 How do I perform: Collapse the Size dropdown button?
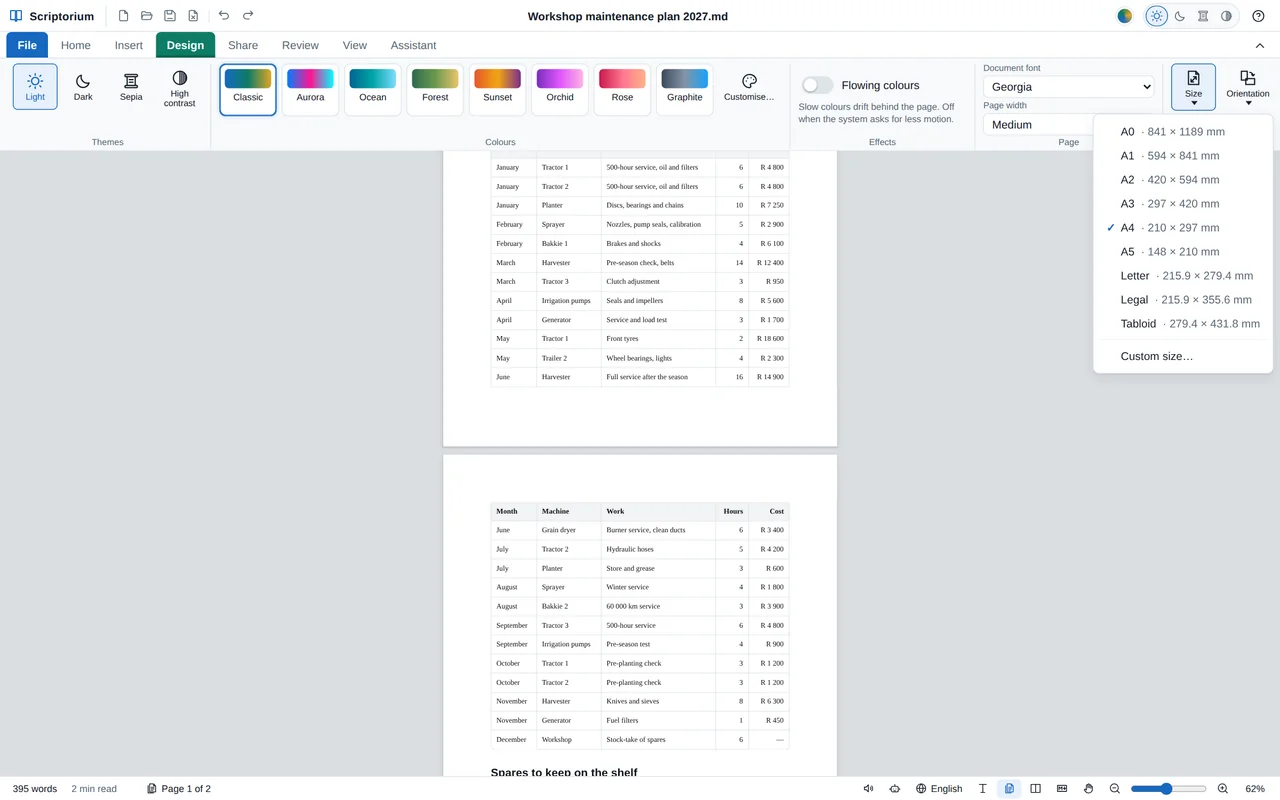(1193, 87)
